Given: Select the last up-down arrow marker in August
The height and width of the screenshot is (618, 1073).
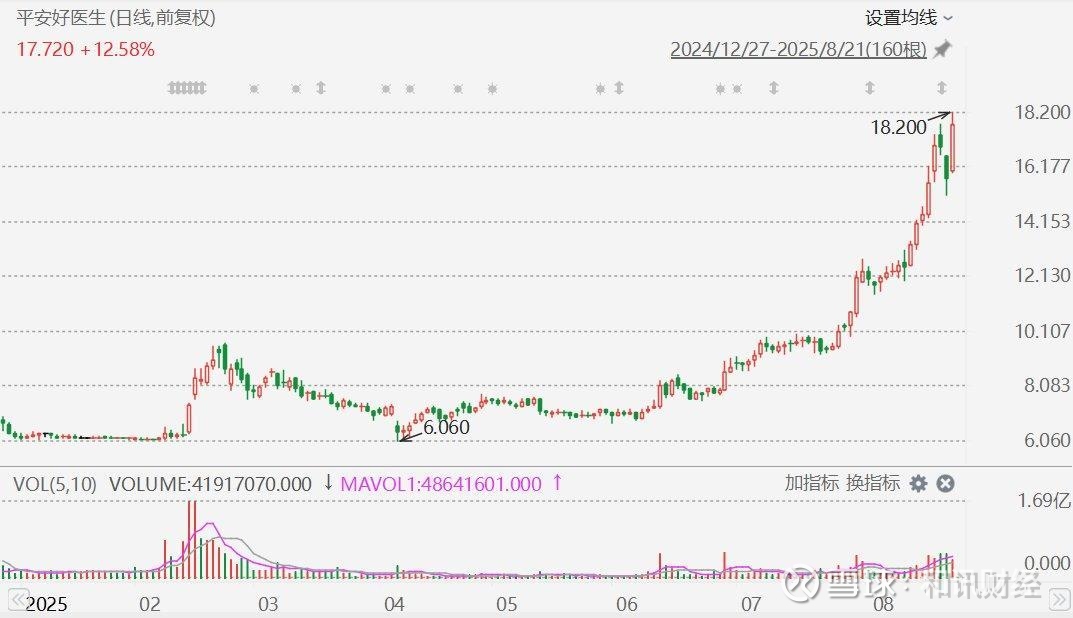Looking at the screenshot, I should [942, 88].
